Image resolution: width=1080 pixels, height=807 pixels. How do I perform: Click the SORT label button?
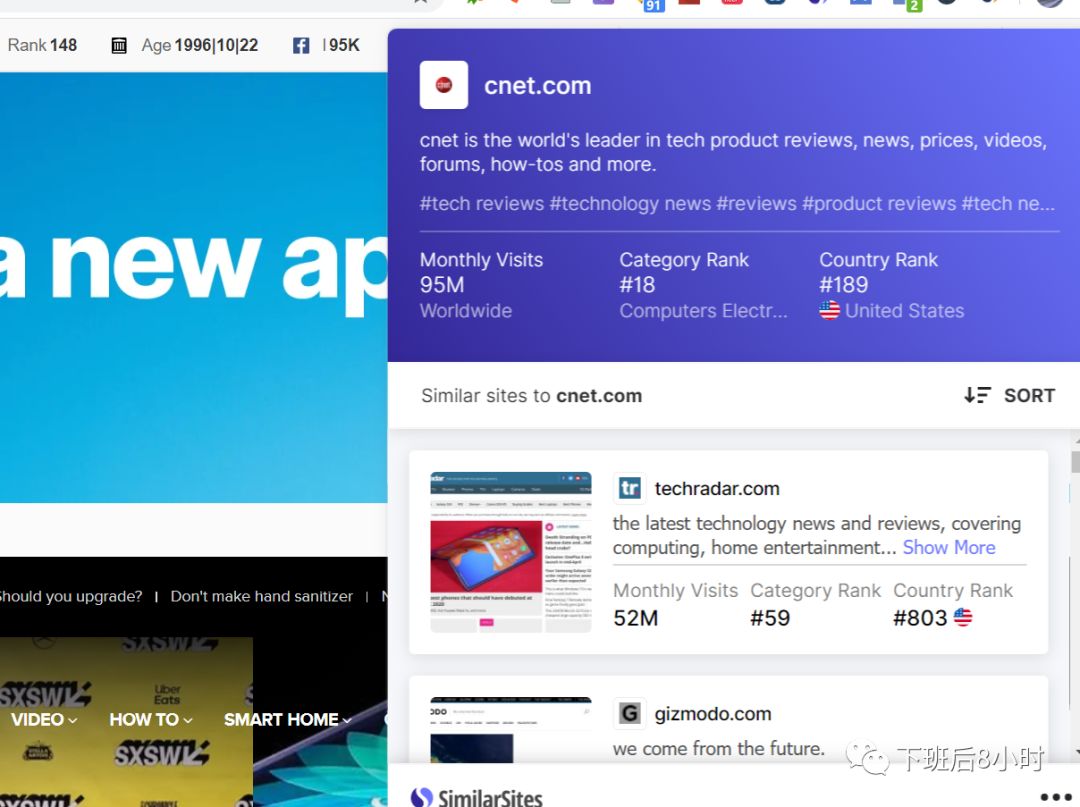[x=1029, y=396]
